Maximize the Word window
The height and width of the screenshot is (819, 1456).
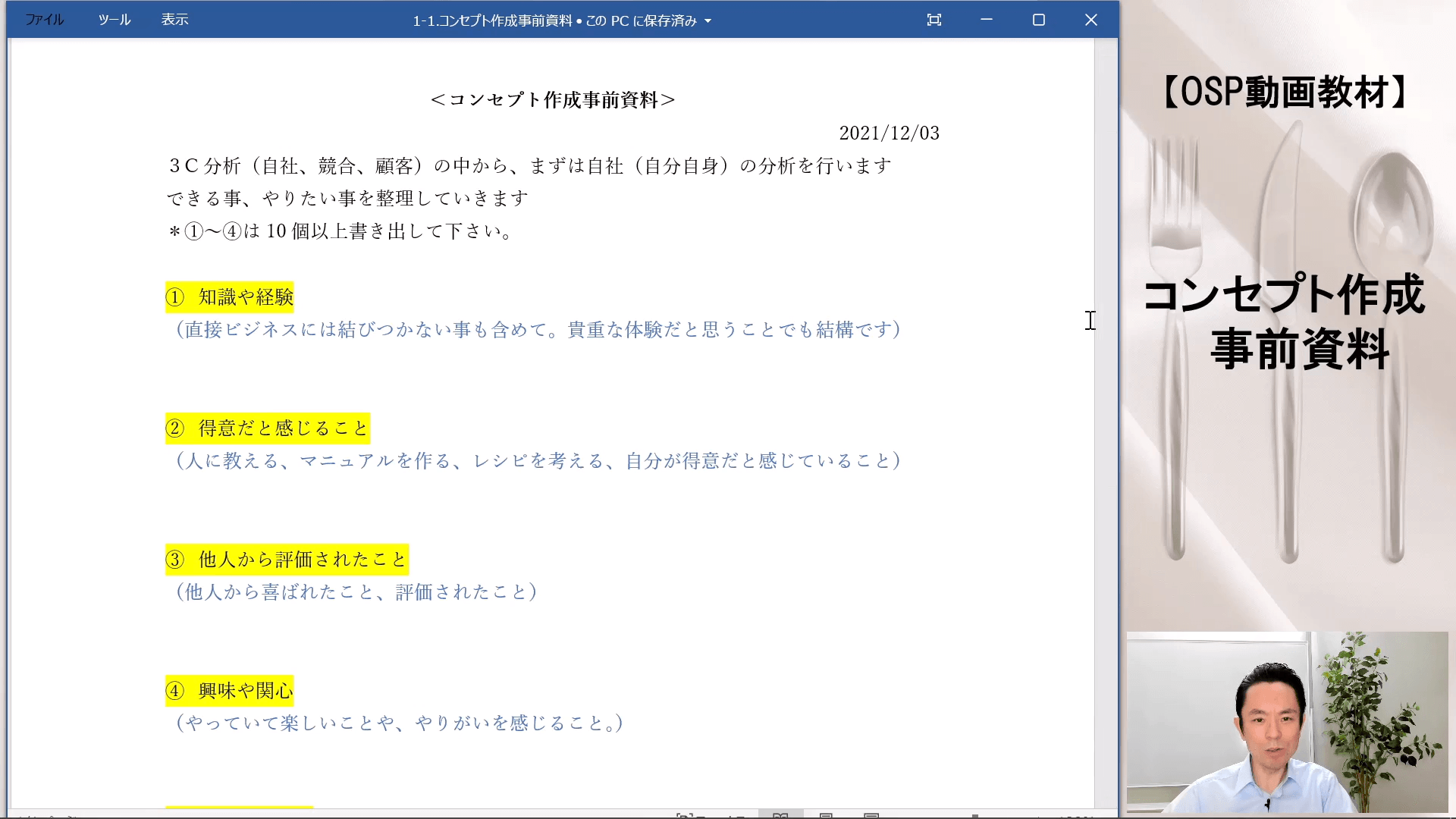(1039, 20)
